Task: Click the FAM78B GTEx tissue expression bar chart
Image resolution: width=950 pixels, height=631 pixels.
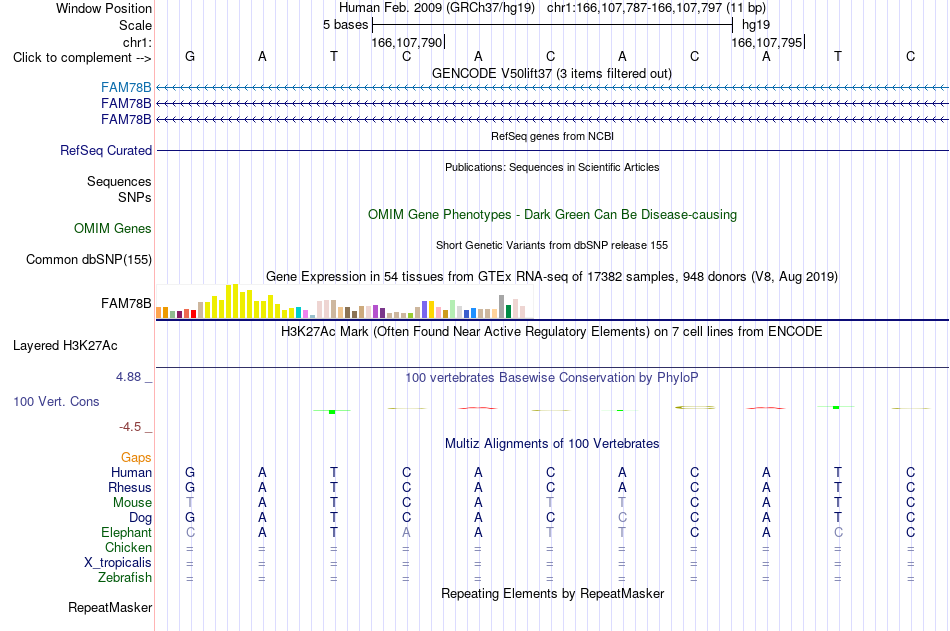Action: pos(344,301)
